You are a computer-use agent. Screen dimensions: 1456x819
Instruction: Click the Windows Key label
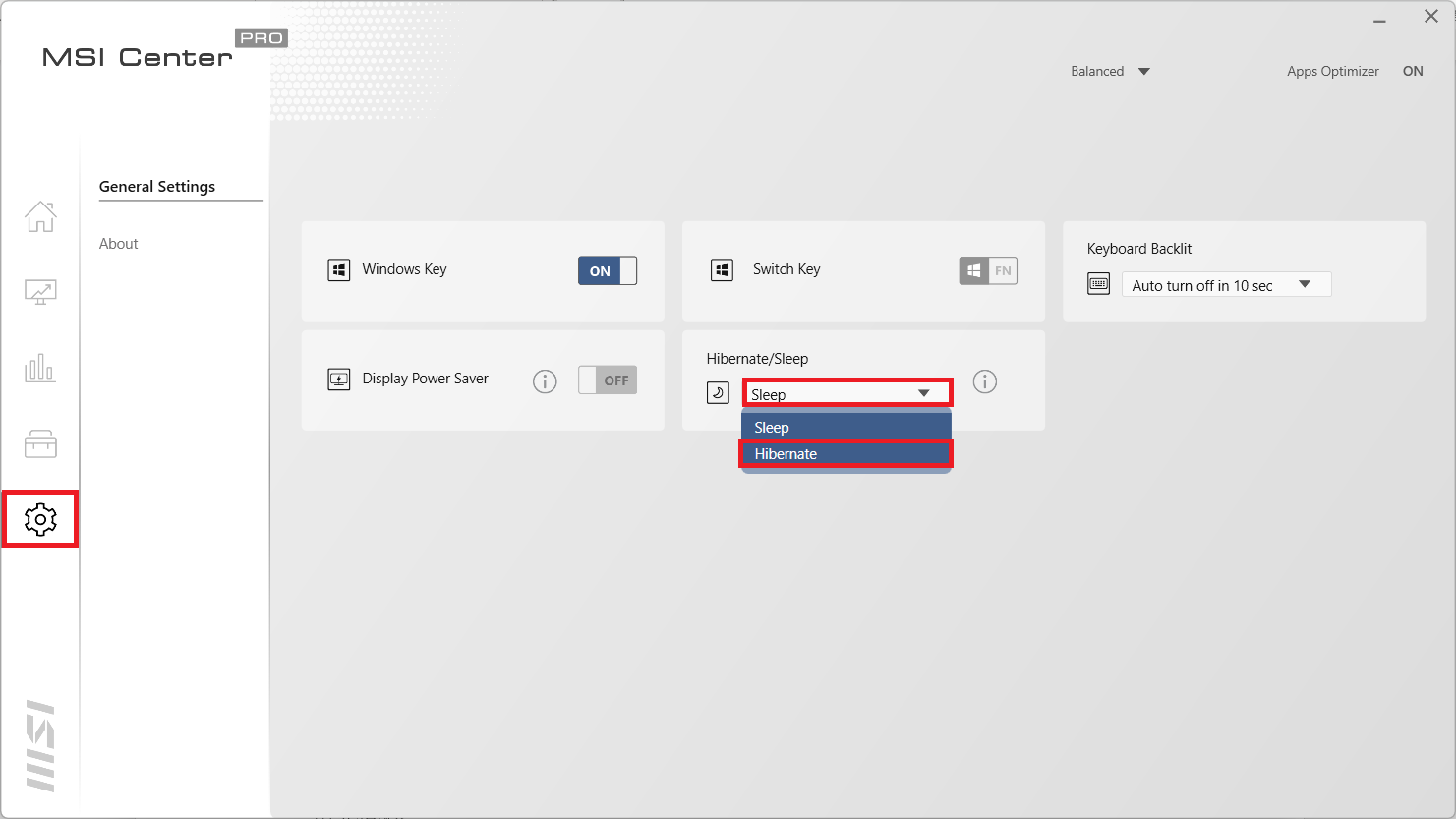pos(405,269)
